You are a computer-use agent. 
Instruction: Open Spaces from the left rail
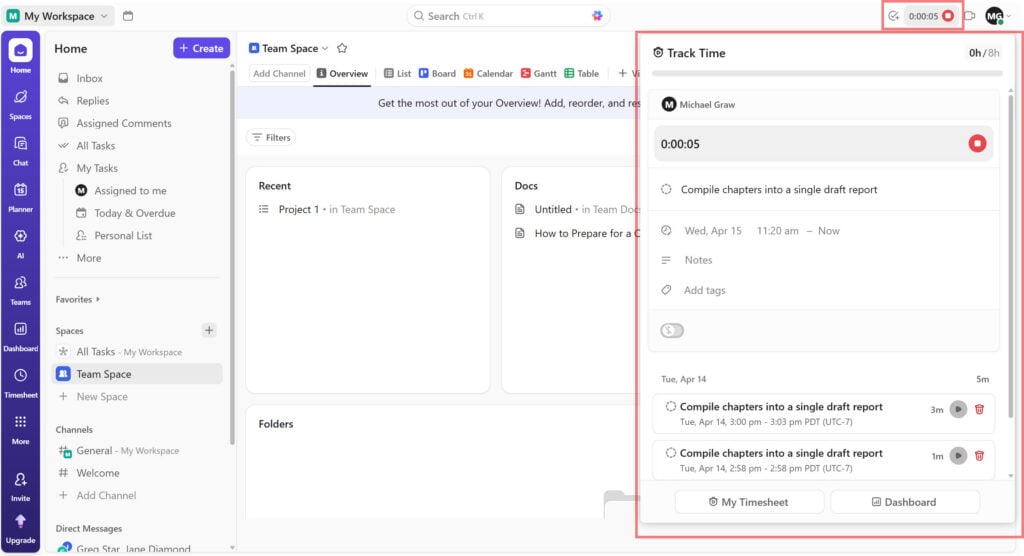coord(20,104)
